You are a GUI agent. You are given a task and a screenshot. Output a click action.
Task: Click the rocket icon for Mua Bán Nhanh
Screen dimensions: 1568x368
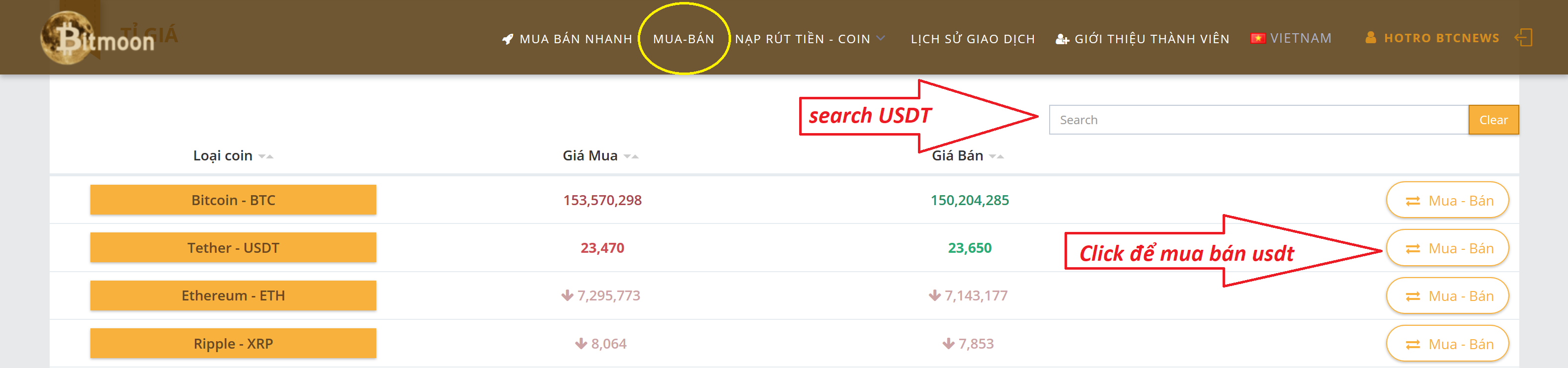point(507,39)
